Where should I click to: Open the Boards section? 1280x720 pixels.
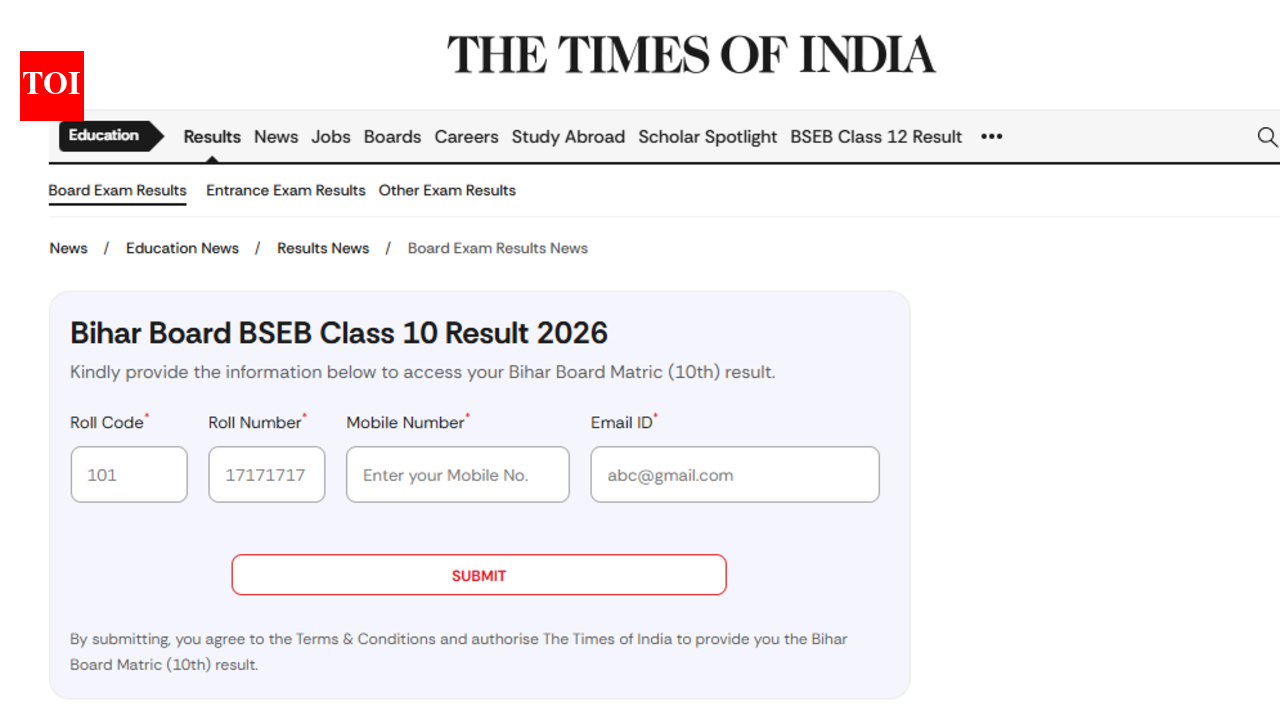click(392, 137)
